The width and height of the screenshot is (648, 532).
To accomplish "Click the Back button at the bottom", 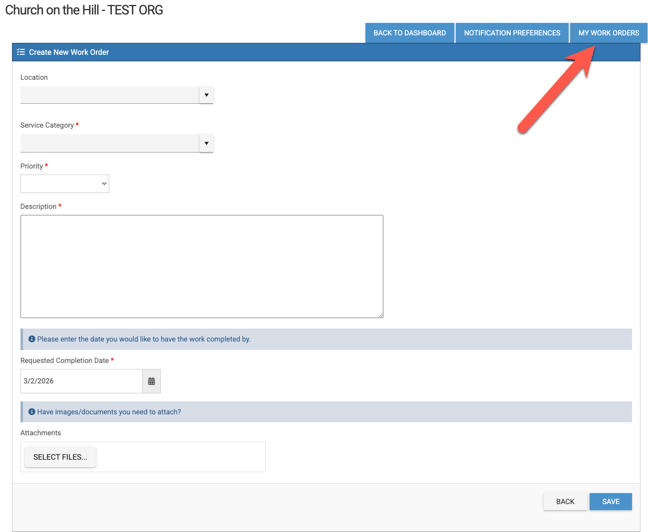I will (565, 501).
